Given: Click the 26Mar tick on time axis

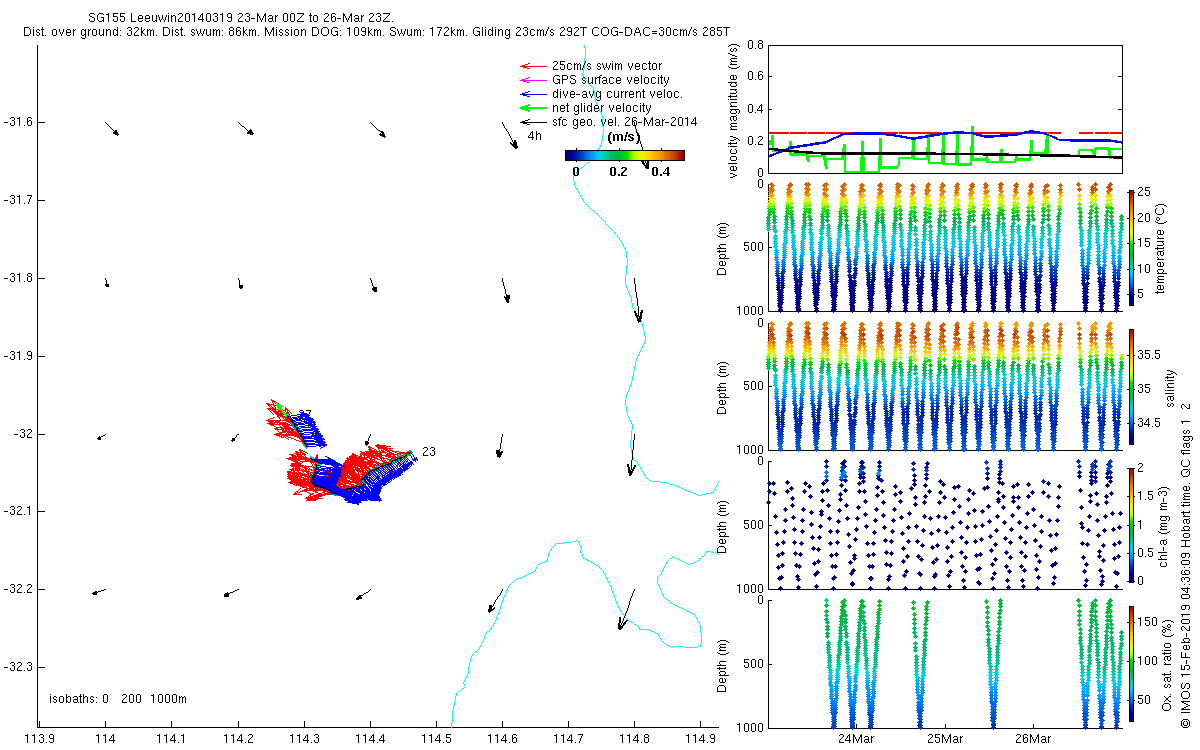Looking at the screenshot, I should (x=1033, y=739).
